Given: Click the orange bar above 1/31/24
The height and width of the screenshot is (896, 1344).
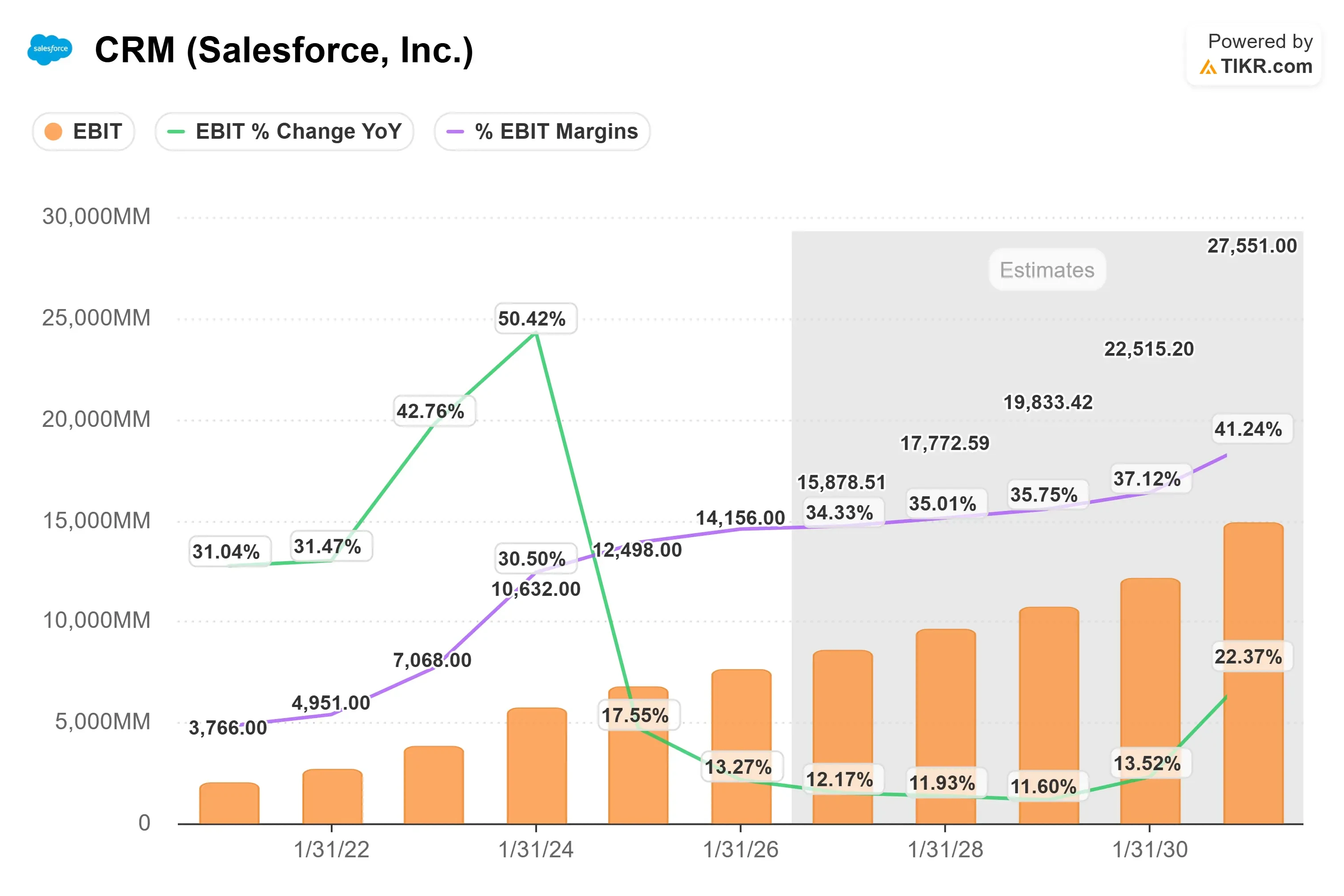Looking at the screenshot, I should (x=536, y=766).
